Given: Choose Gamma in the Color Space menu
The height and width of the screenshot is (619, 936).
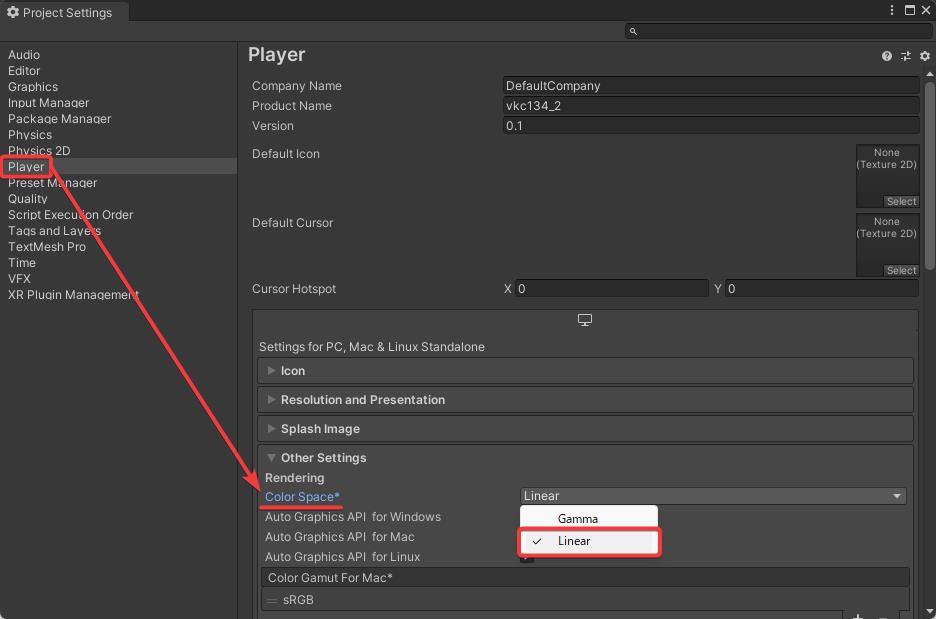Looking at the screenshot, I should click(578, 519).
